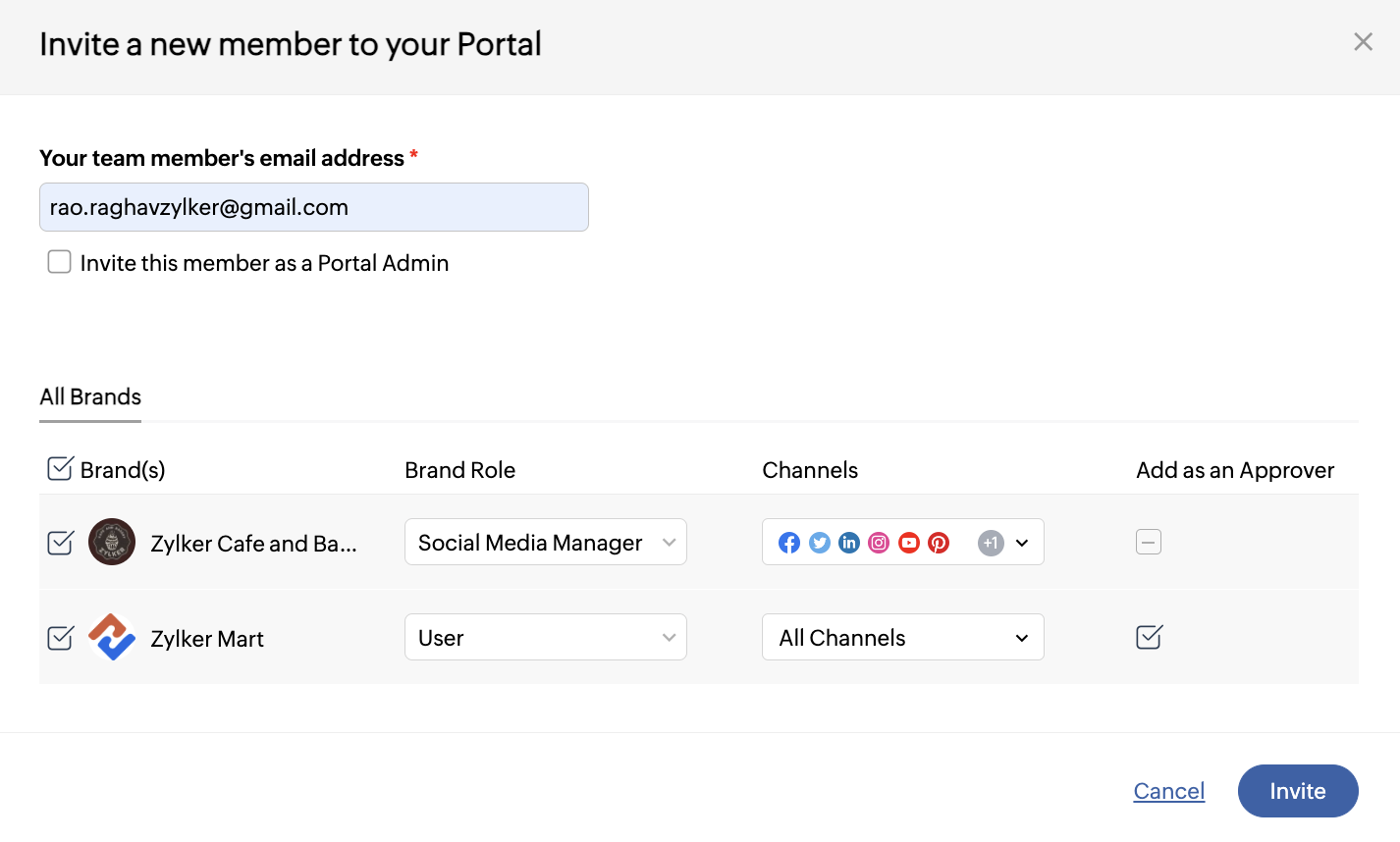The width and height of the screenshot is (1400, 842).
Task: Click the LinkedIn channel icon
Action: (849, 543)
